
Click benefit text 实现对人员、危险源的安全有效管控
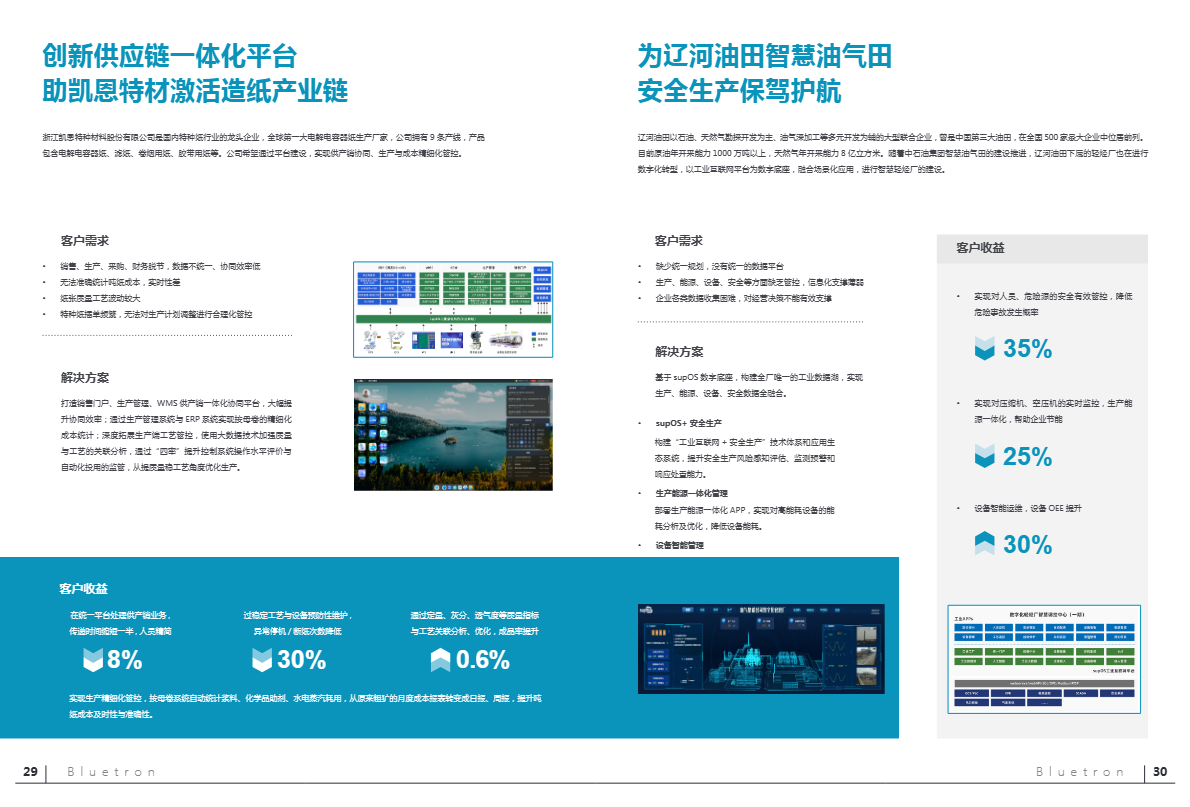[1053, 304]
